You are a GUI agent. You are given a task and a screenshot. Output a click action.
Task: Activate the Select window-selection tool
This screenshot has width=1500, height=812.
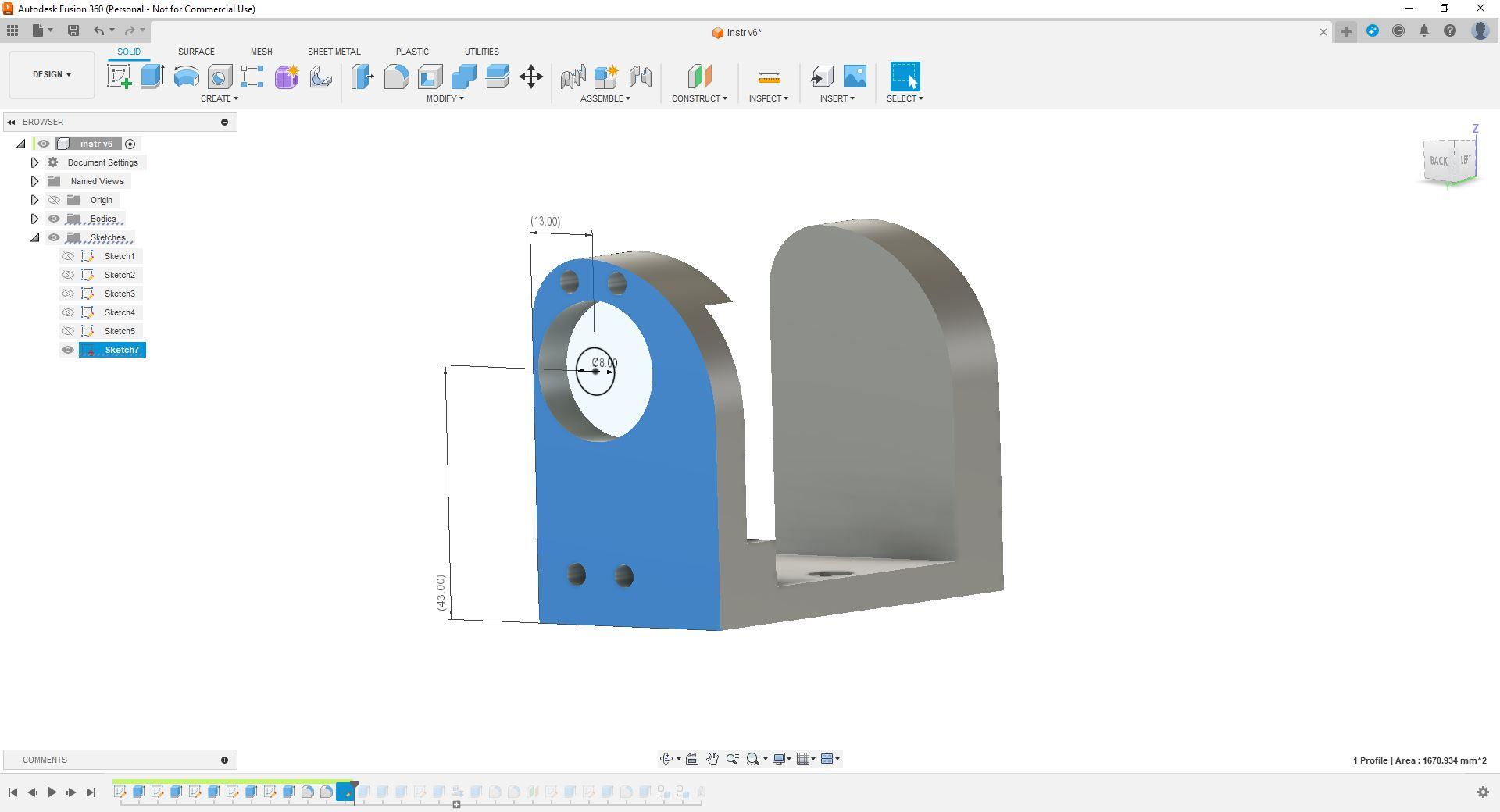pyautogui.click(x=905, y=77)
